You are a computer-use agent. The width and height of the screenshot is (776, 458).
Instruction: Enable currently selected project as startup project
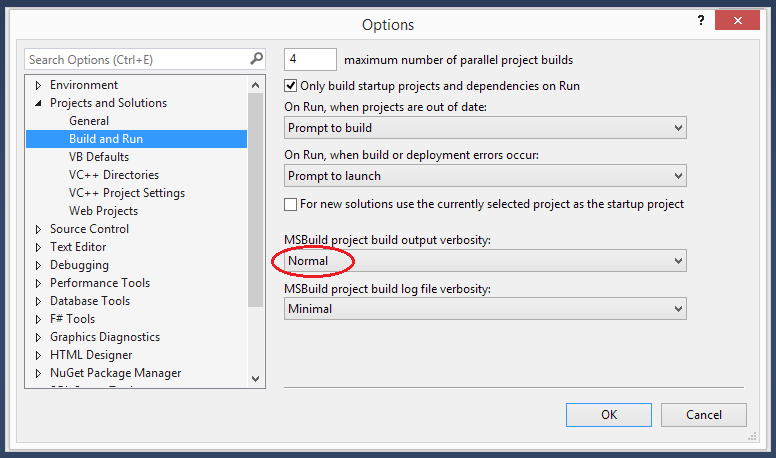pyautogui.click(x=292, y=204)
